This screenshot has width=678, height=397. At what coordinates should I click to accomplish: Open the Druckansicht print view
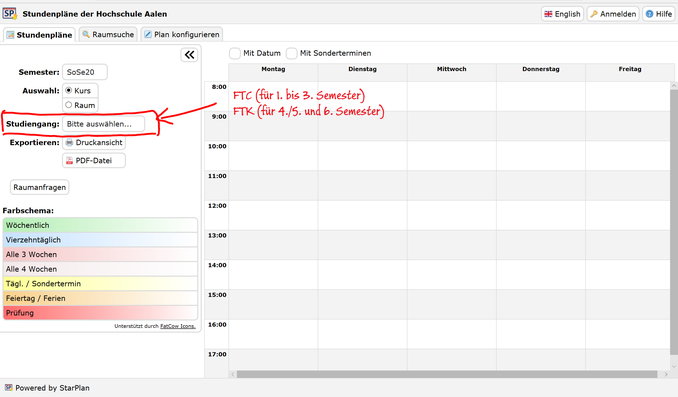[x=94, y=142]
